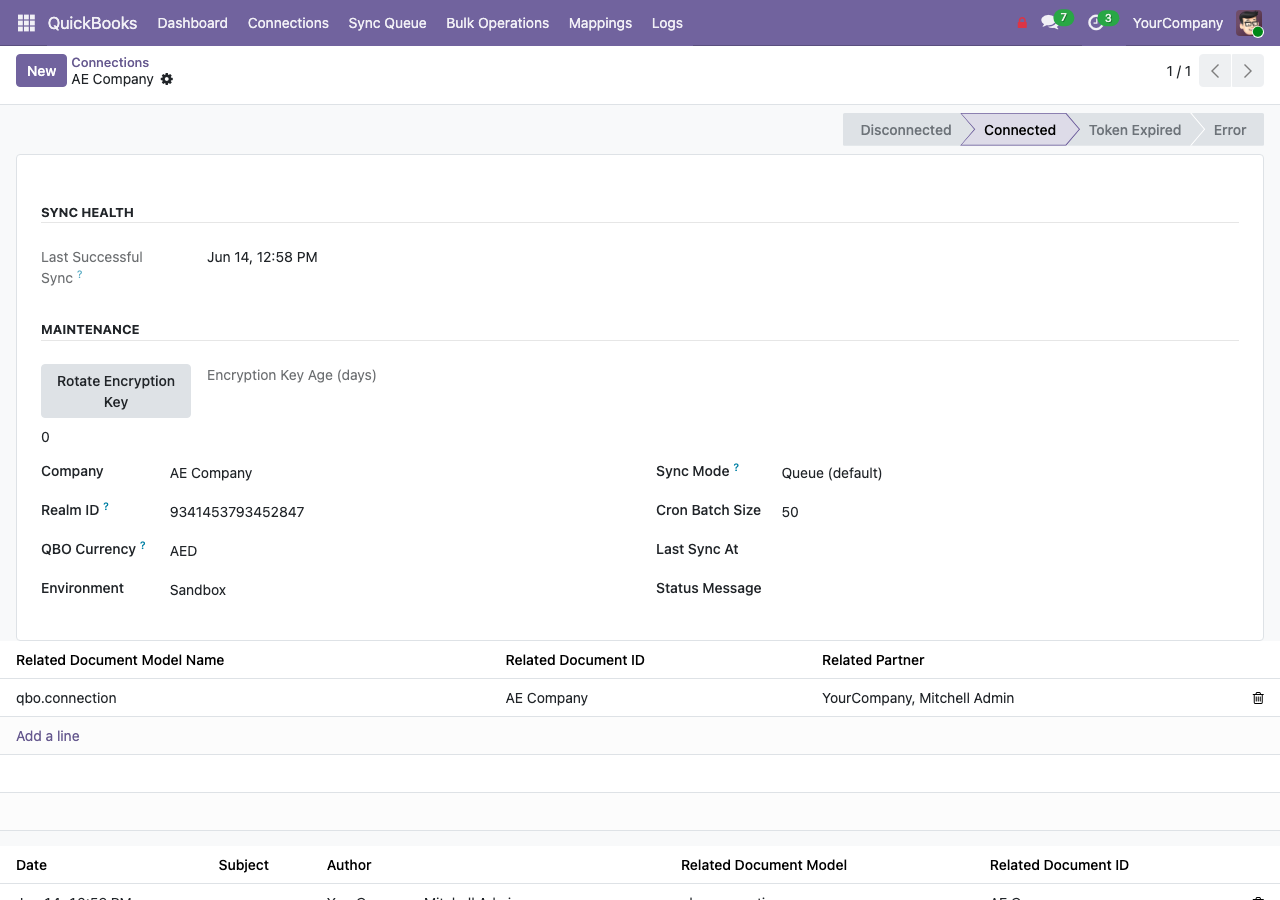Sort by Related Document Model Name column

coord(120,660)
